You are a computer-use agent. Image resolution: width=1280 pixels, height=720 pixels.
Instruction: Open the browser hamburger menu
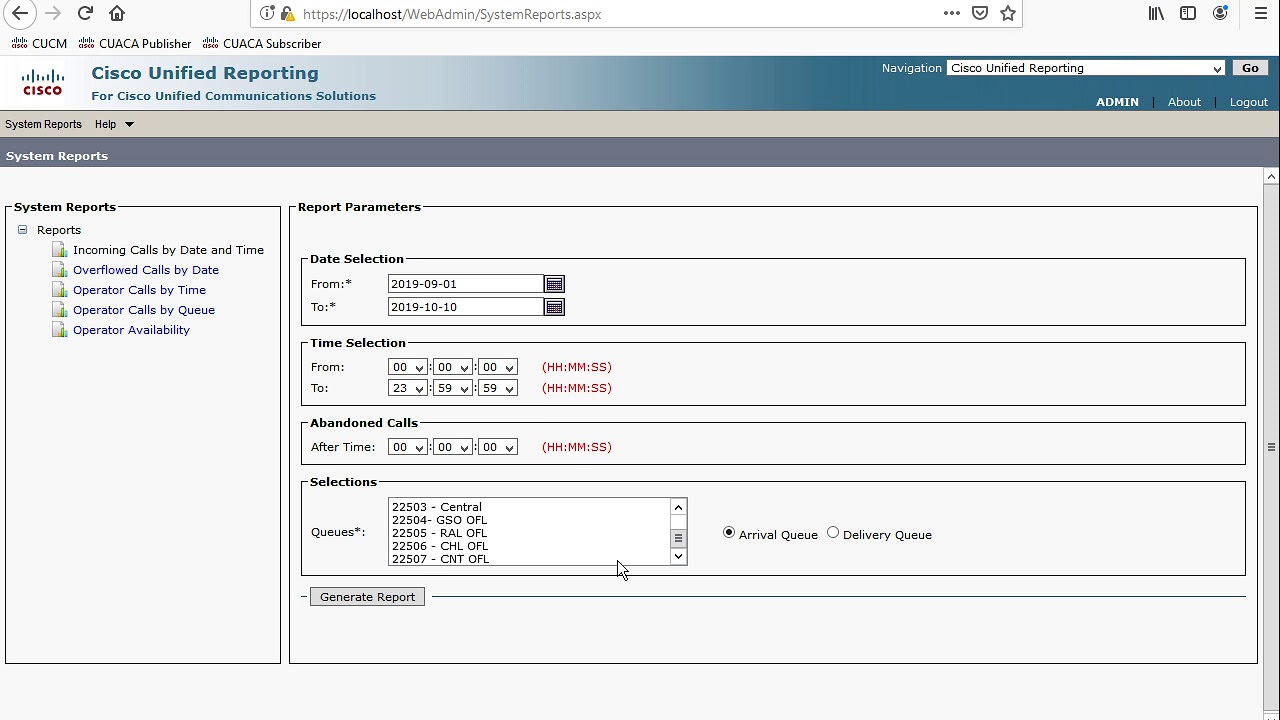(1260, 13)
